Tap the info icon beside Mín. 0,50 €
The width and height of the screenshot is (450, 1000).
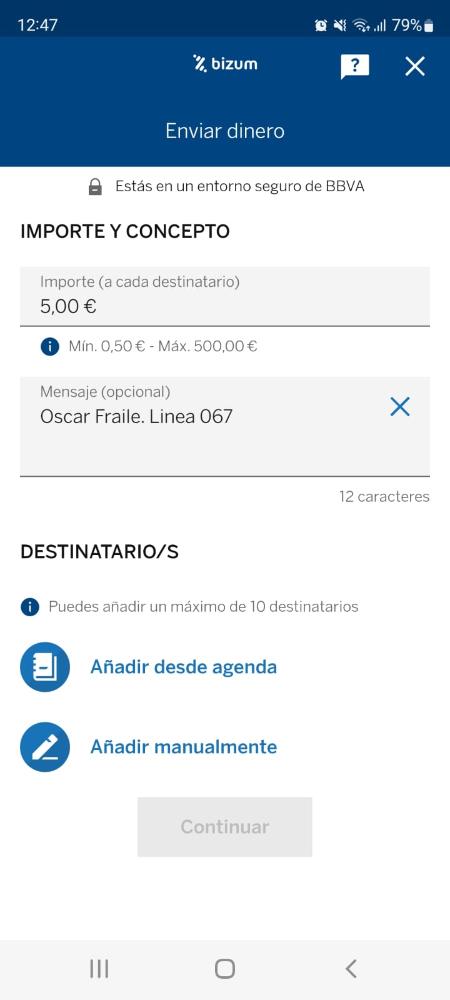(x=50, y=347)
